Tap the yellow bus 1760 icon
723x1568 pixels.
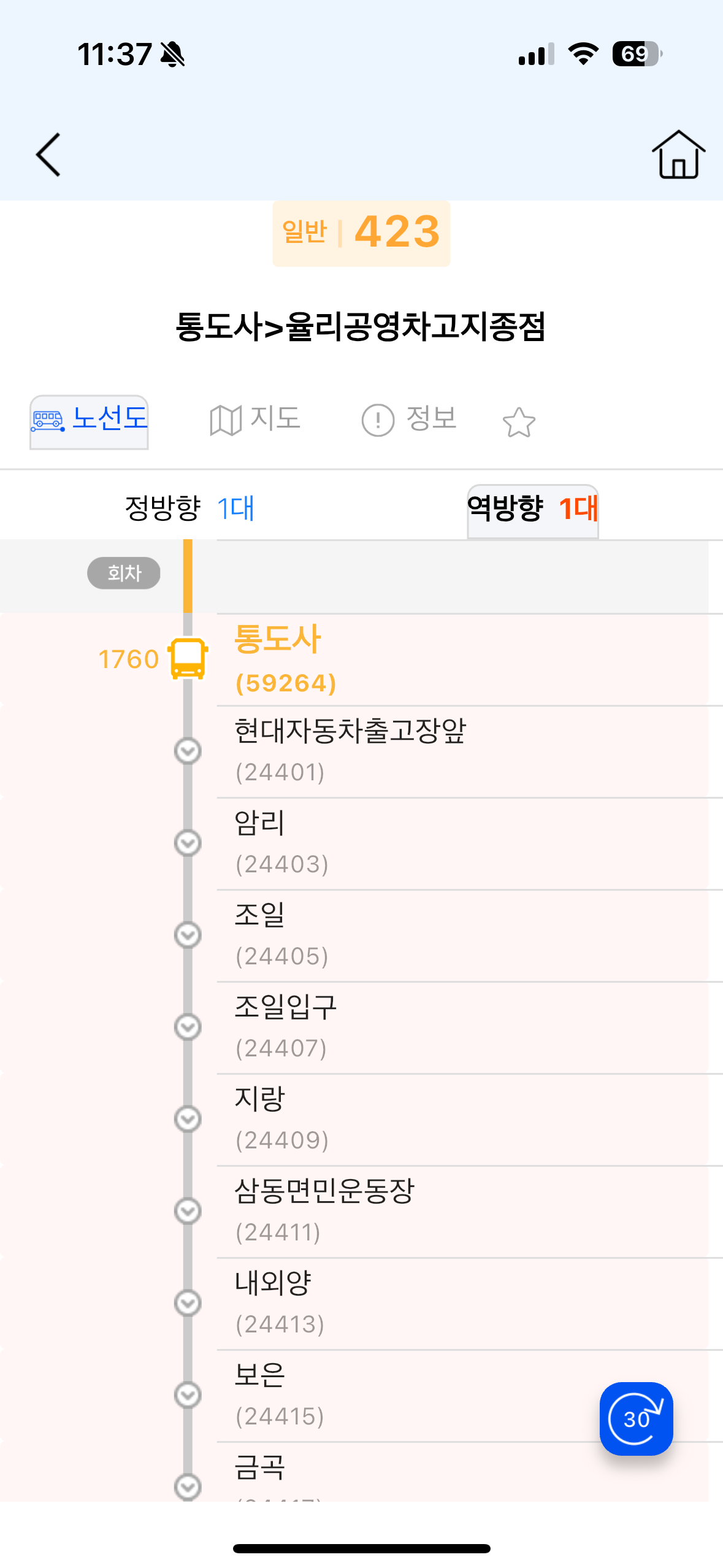(x=188, y=658)
